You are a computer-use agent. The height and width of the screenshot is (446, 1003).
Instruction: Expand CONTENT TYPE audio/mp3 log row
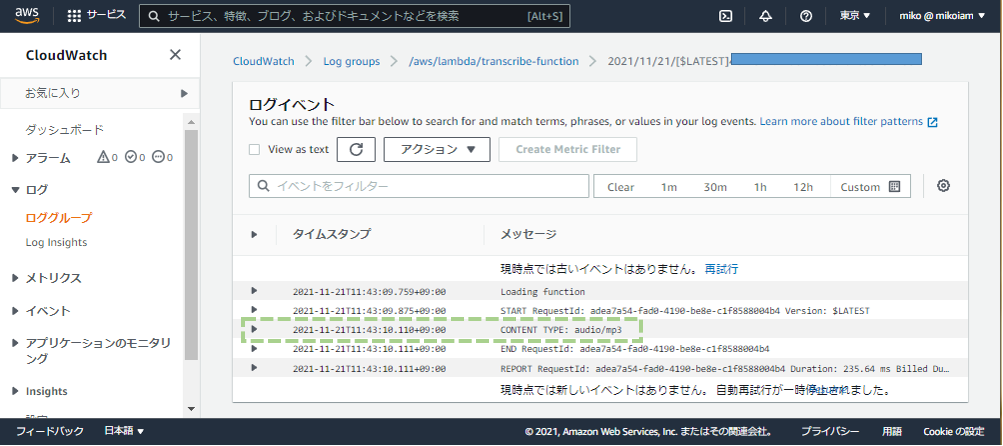[254, 329]
